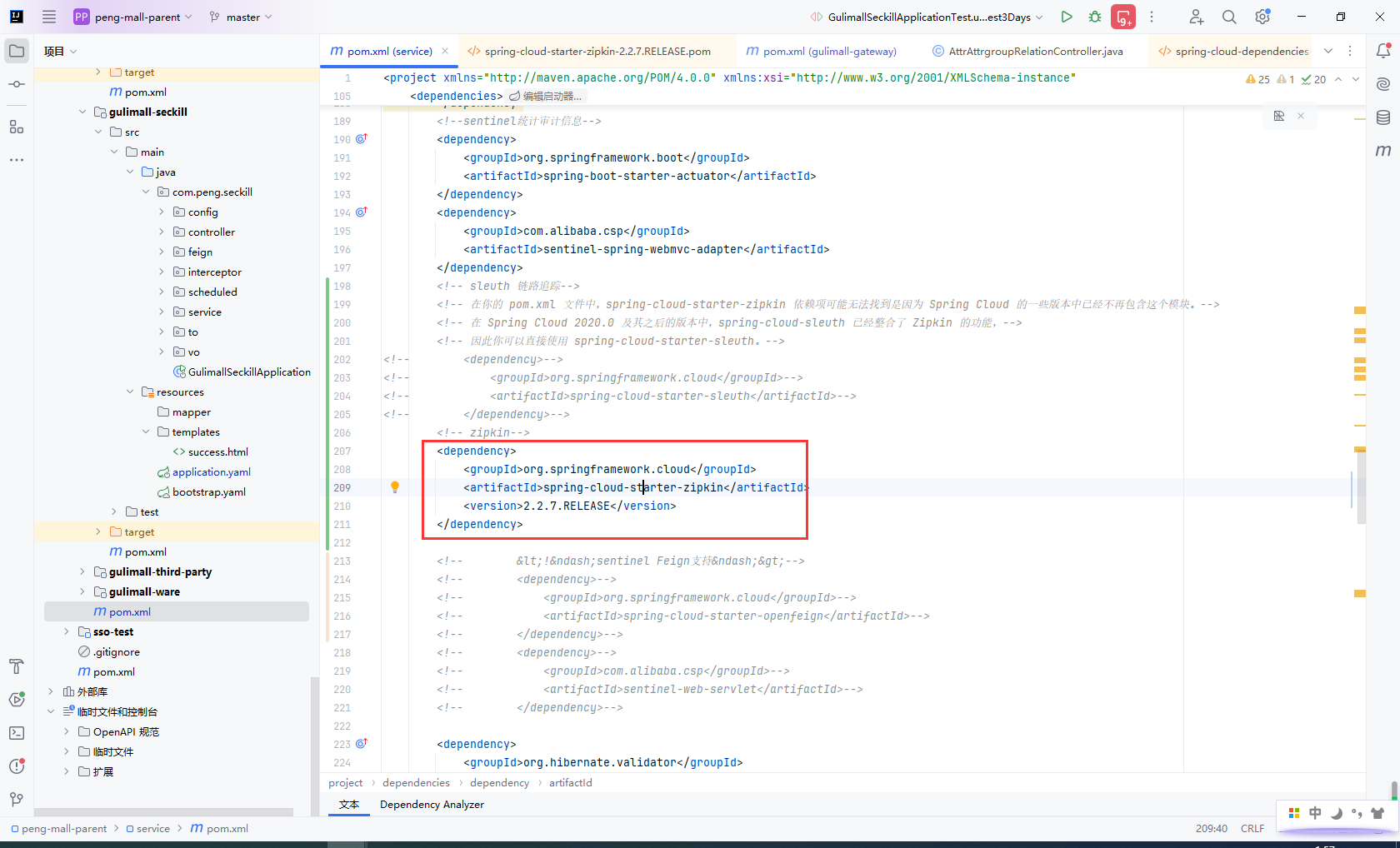This screenshot has width=1400, height=848.
Task: Open the Commit tool window
Action: coord(17,84)
